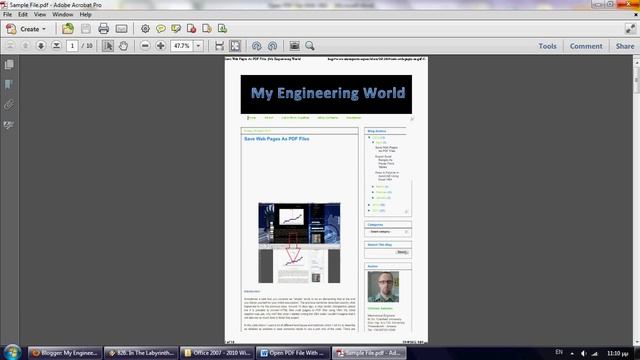Click the EN language indicator
This screenshot has height=360, width=640.
tap(559, 352)
